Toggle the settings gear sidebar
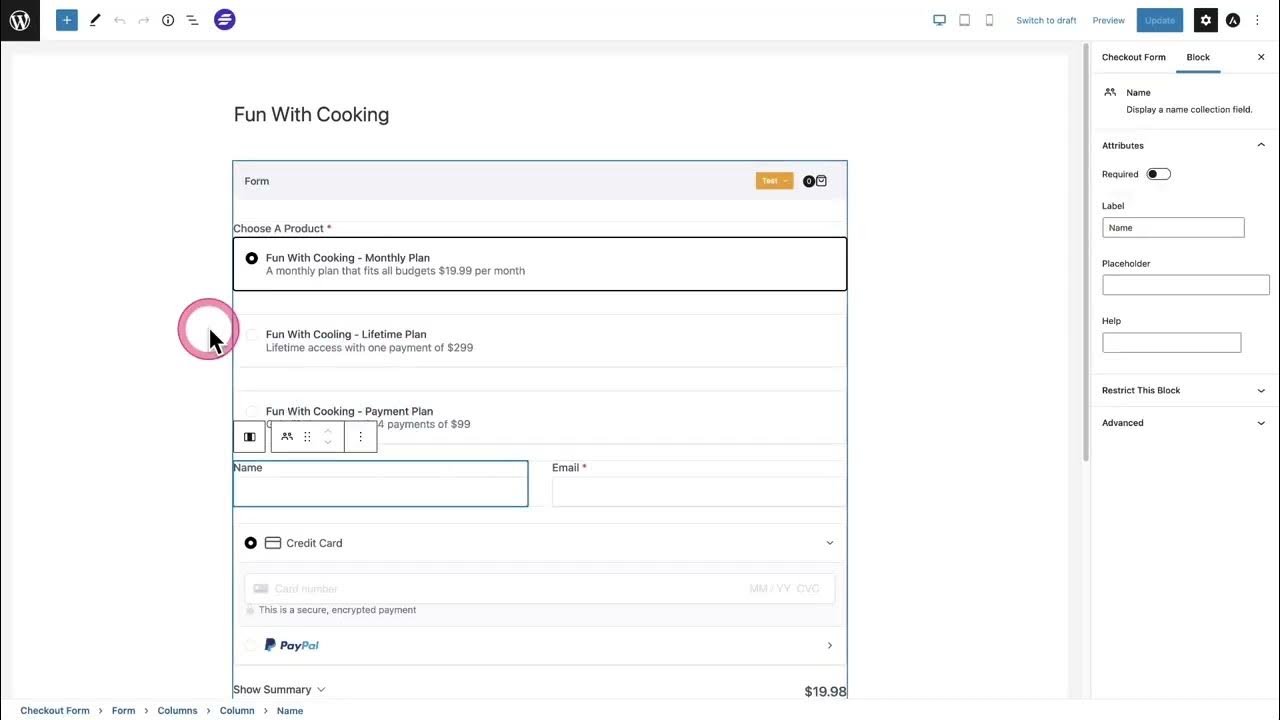 tap(1206, 20)
